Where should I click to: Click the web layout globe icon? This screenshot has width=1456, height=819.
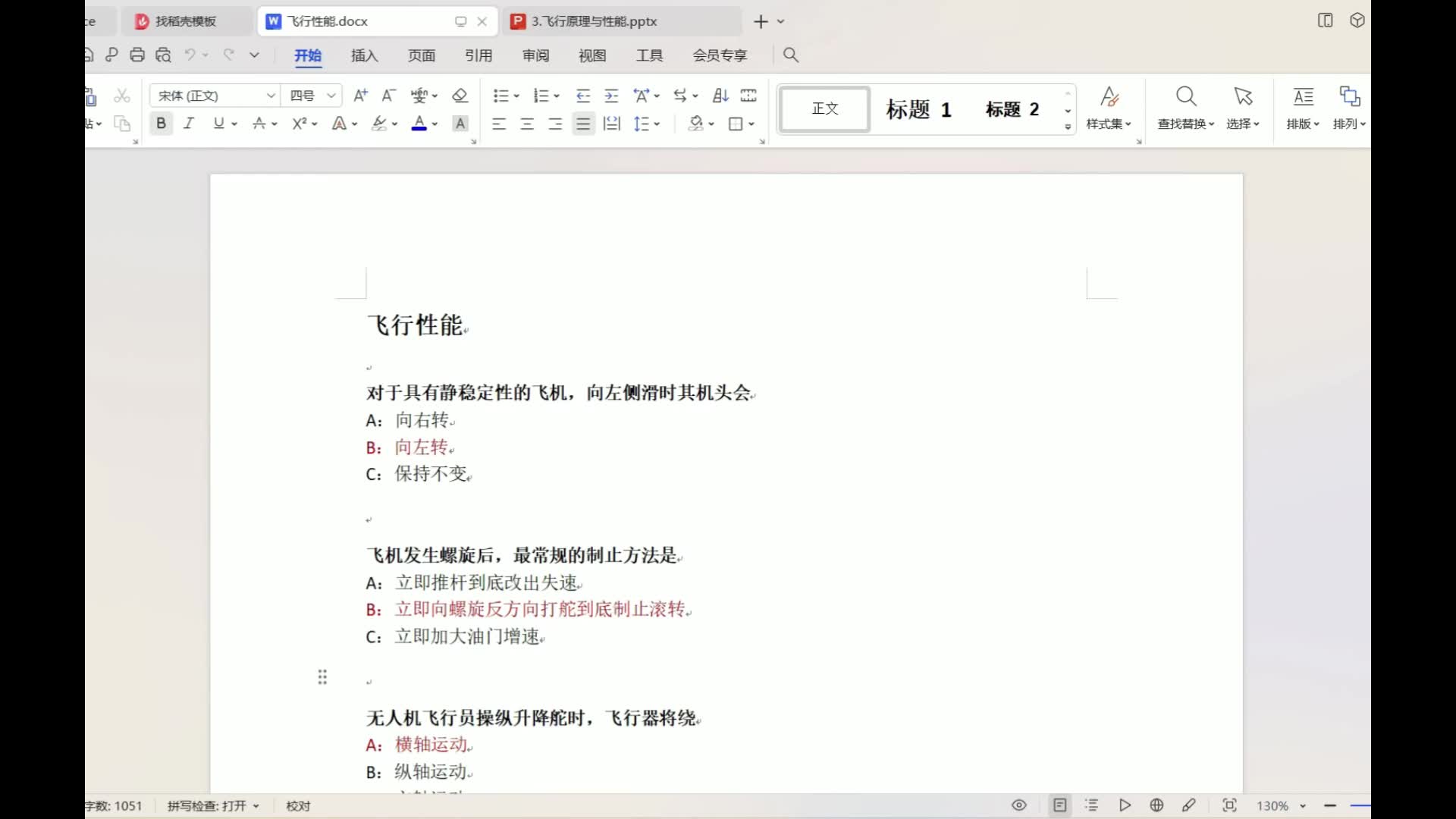[x=1156, y=805]
